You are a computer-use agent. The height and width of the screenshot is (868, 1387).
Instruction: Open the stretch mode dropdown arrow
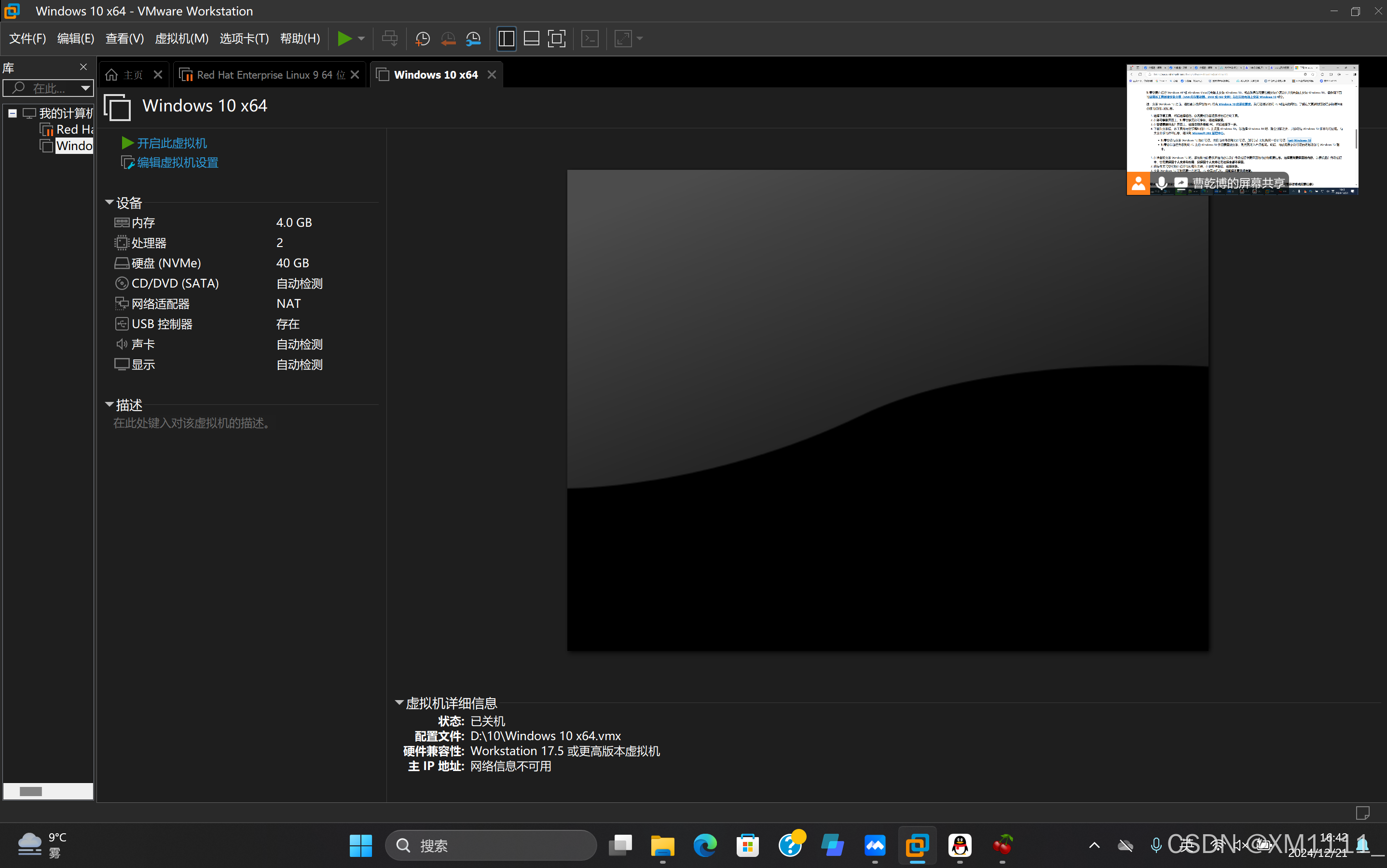tap(639, 39)
